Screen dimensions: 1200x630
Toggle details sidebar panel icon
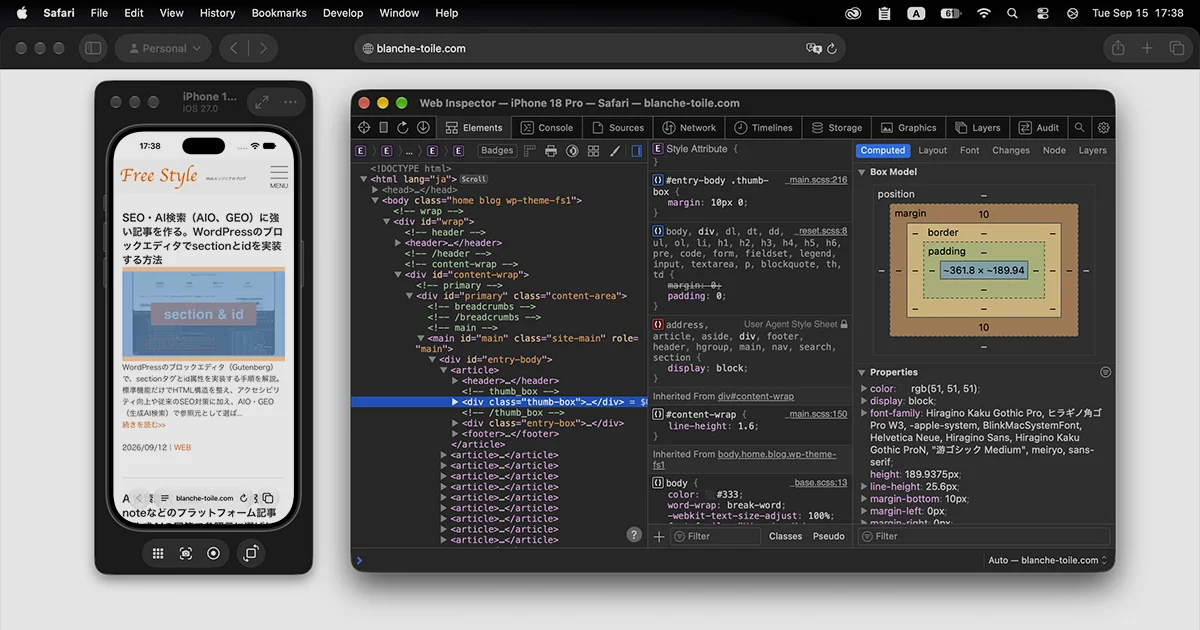pyautogui.click(x=637, y=151)
